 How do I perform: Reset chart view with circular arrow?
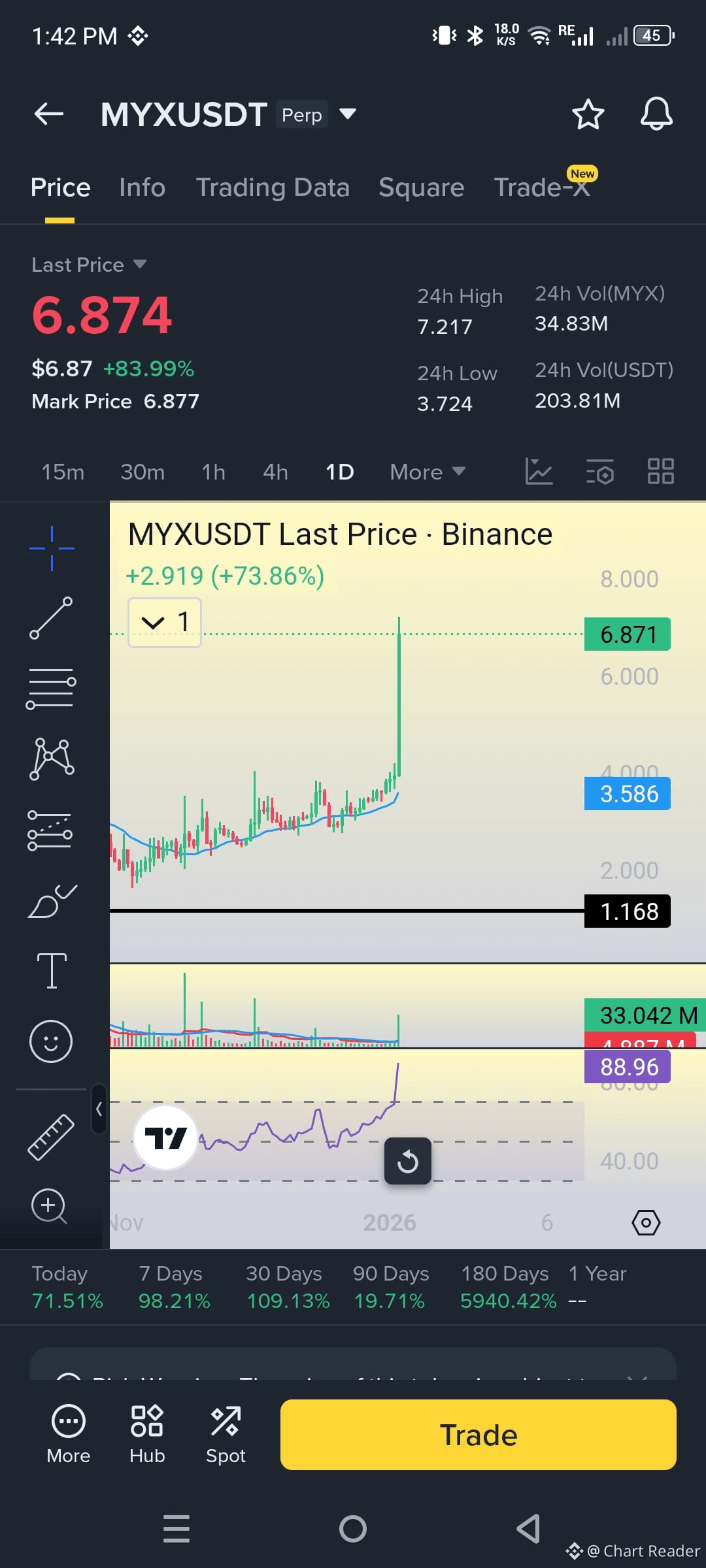408,1161
